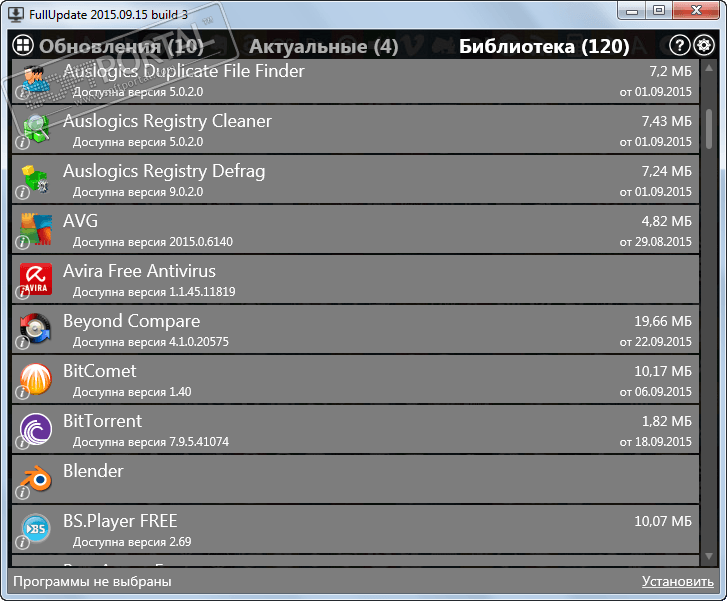Click the 19,66 МБ size value

click(x=663, y=321)
